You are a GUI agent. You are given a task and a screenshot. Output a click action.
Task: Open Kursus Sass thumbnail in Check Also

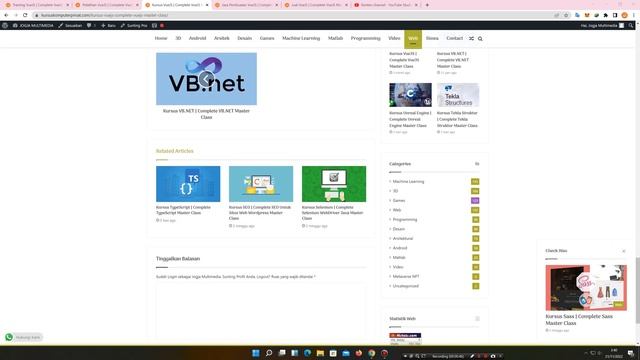(x=586, y=288)
